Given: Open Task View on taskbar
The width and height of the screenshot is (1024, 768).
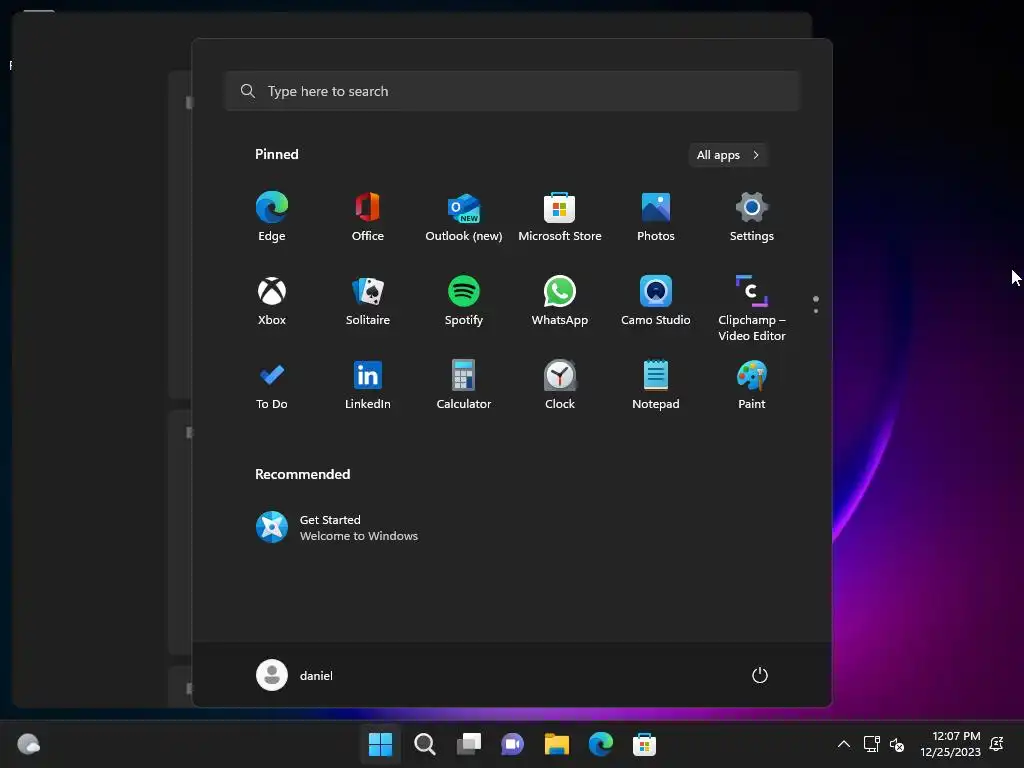Looking at the screenshot, I should (x=469, y=744).
